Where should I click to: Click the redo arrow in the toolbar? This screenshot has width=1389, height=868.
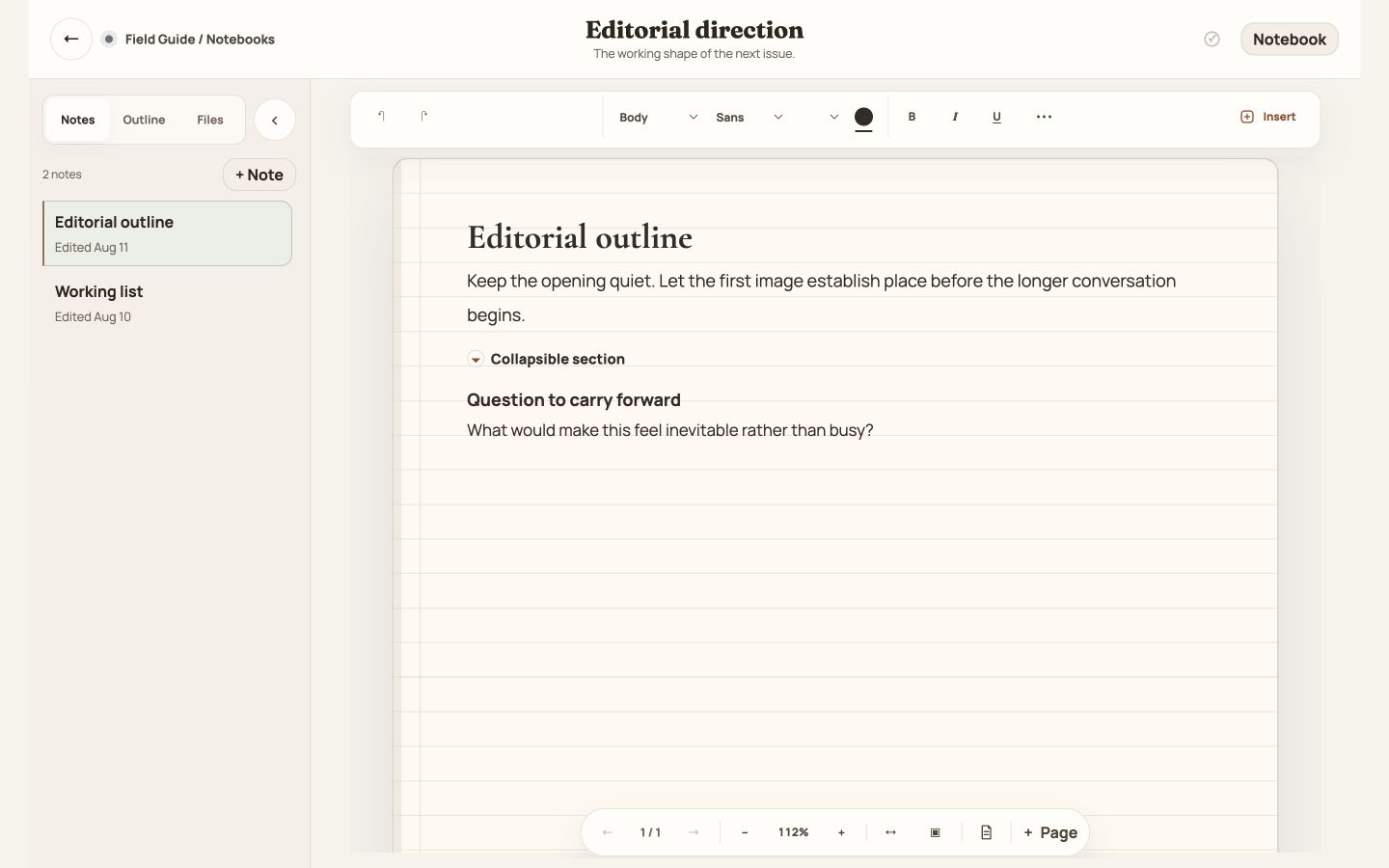(424, 117)
